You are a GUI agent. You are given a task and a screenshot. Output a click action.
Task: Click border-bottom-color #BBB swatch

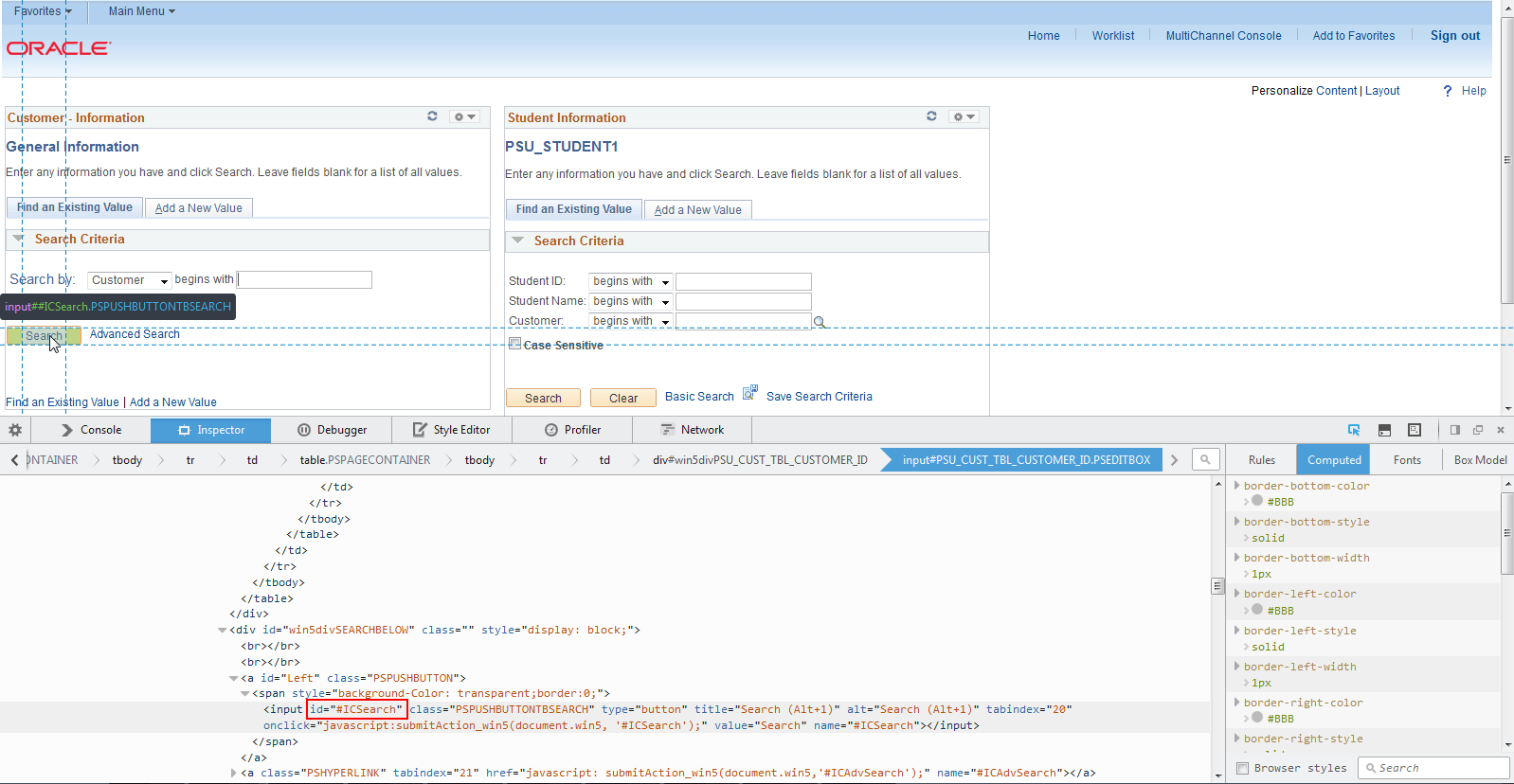pyautogui.click(x=1257, y=501)
